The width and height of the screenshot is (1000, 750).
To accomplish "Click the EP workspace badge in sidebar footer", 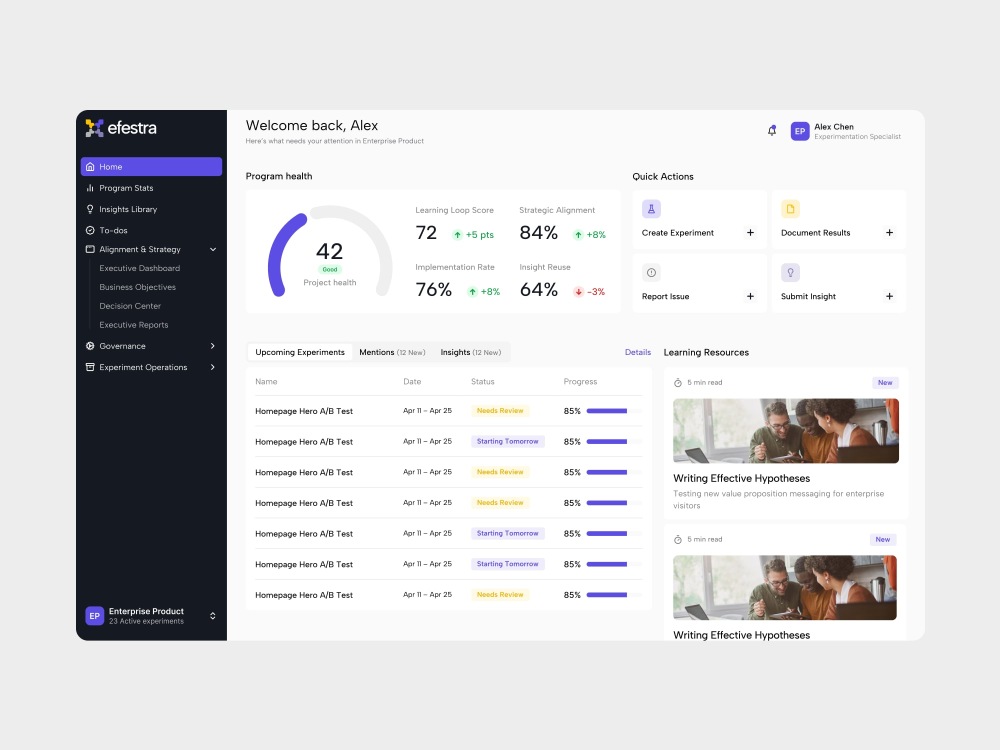I will [94, 616].
